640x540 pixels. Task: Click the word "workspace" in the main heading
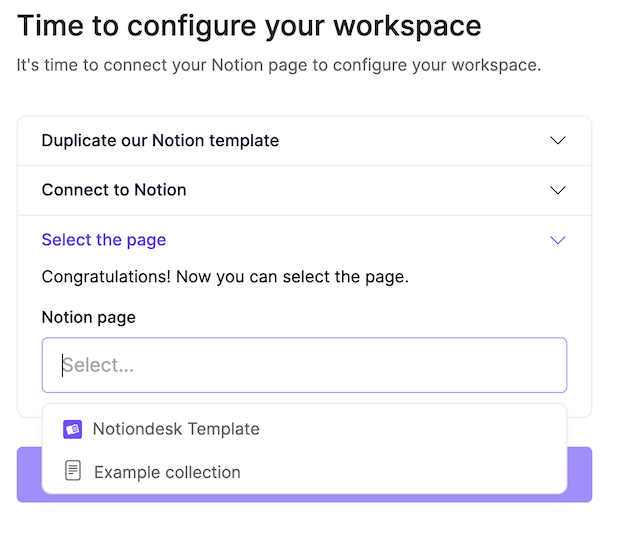413,26
